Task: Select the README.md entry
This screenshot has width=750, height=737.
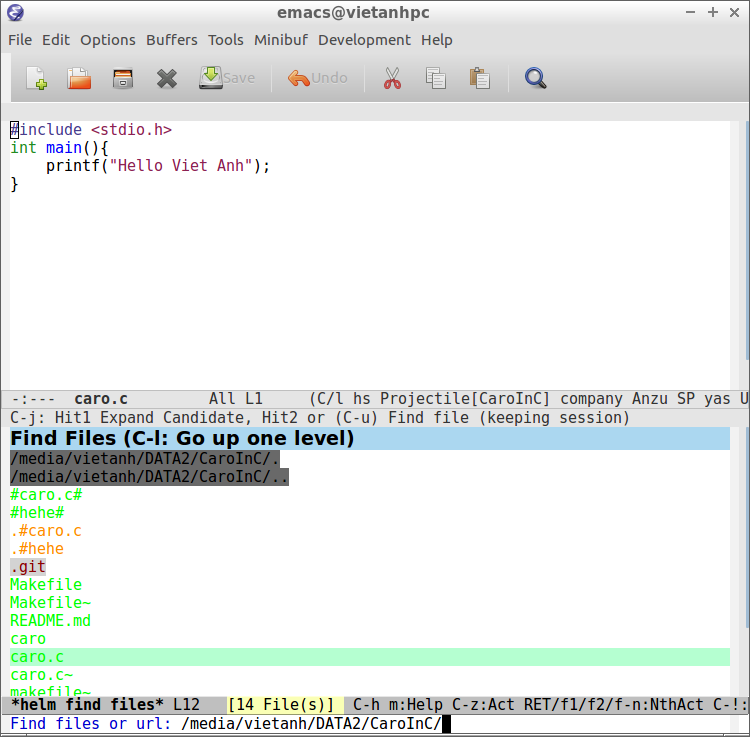Action: (50, 621)
